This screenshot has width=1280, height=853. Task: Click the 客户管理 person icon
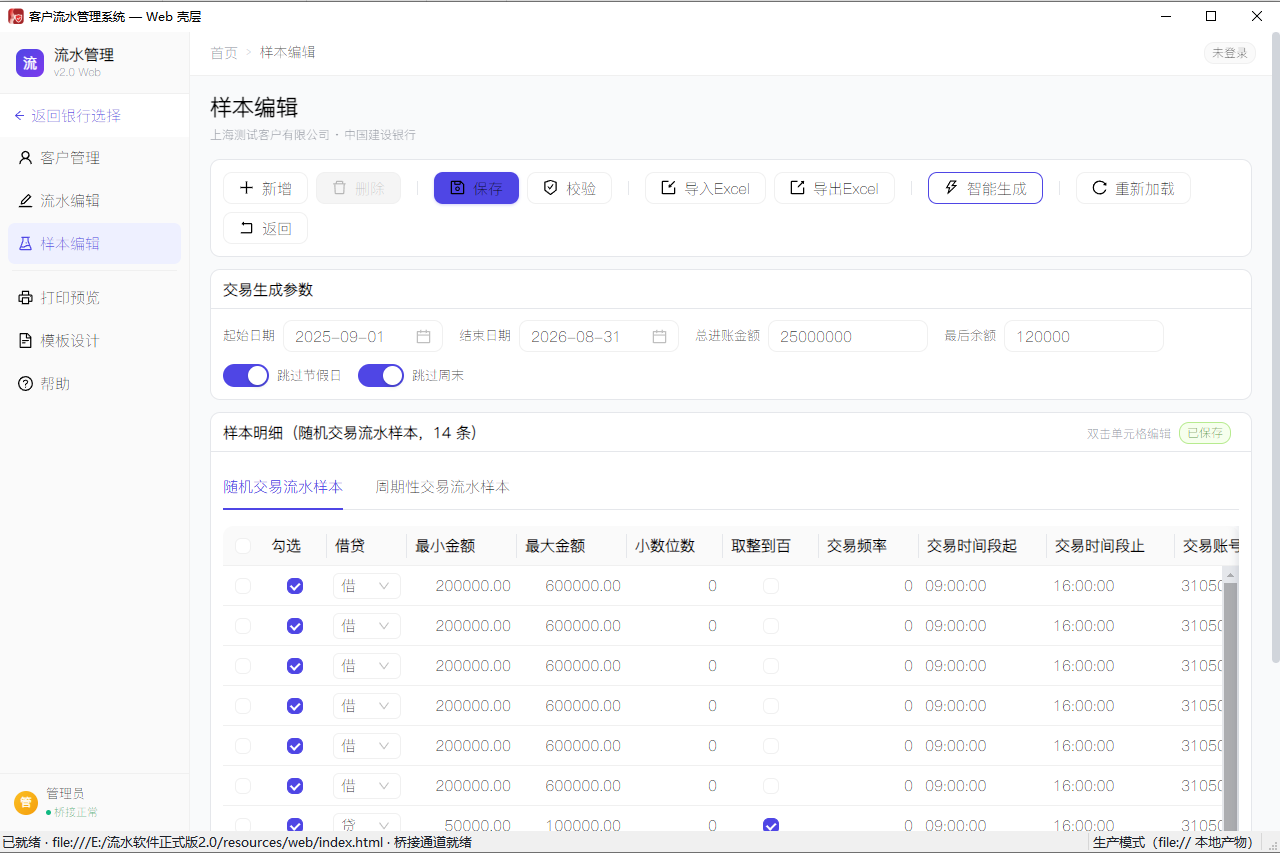coord(26,158)
